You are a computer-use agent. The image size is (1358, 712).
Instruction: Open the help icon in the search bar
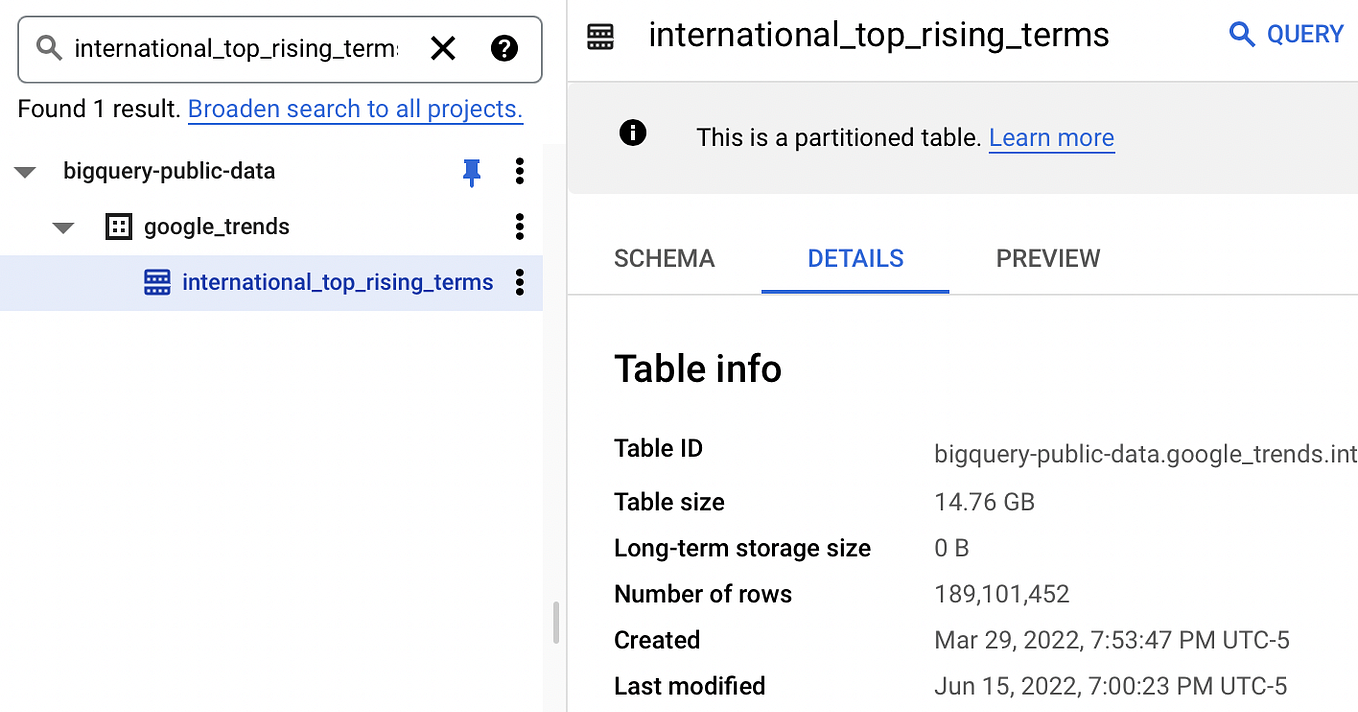tap(505, 48)
